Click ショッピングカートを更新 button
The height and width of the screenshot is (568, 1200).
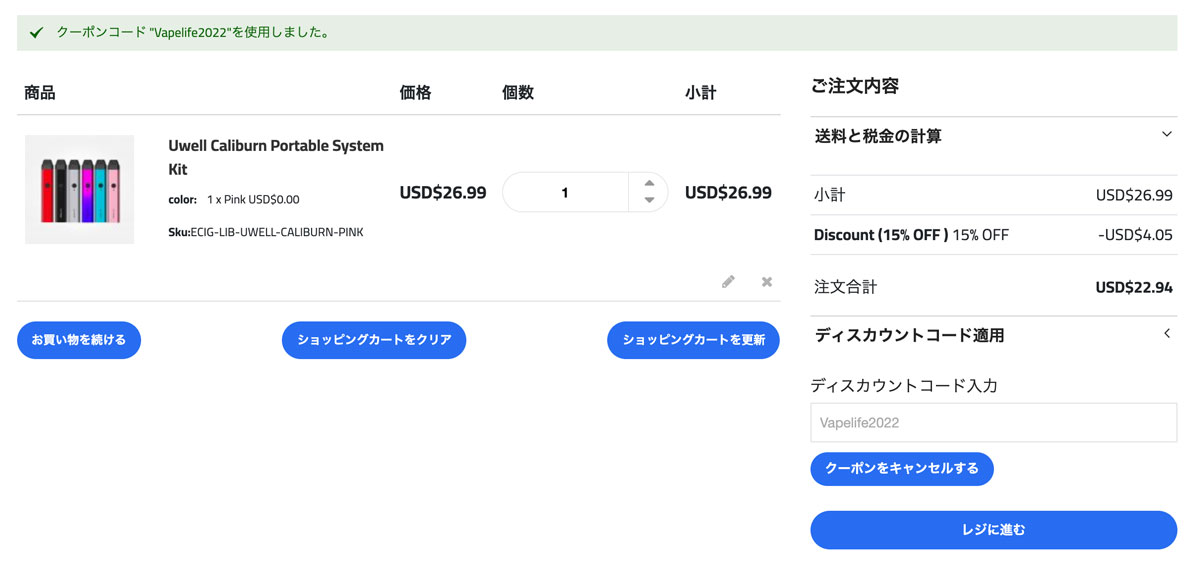(x=694, y=340)
